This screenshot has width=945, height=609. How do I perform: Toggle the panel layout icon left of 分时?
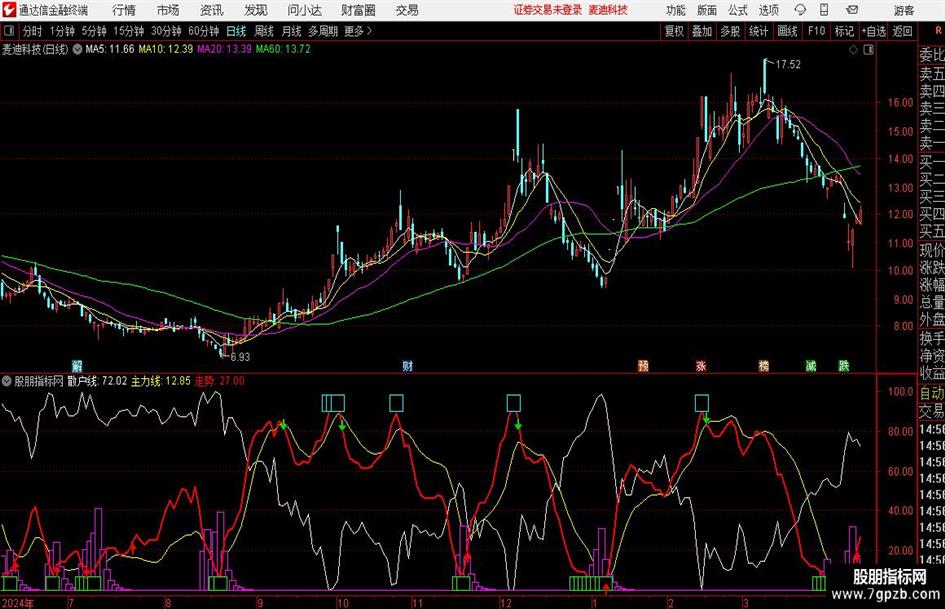[8, 31]
